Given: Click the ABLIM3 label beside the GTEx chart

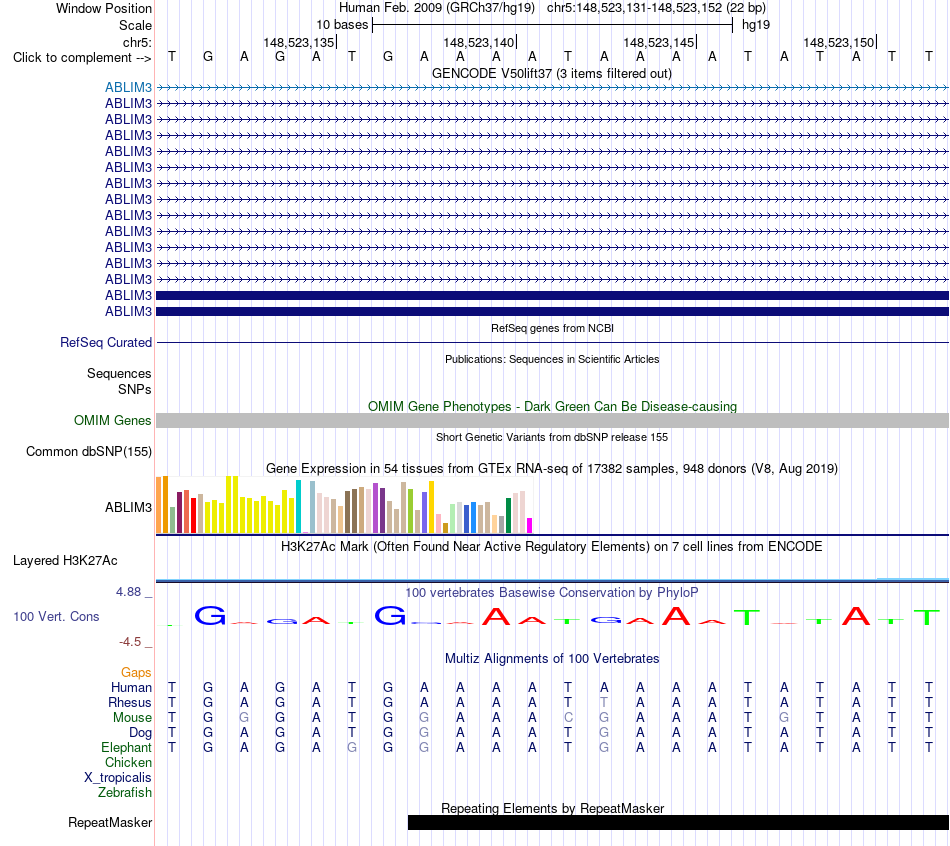Looking at the screenshot, I should pos(128,507).
